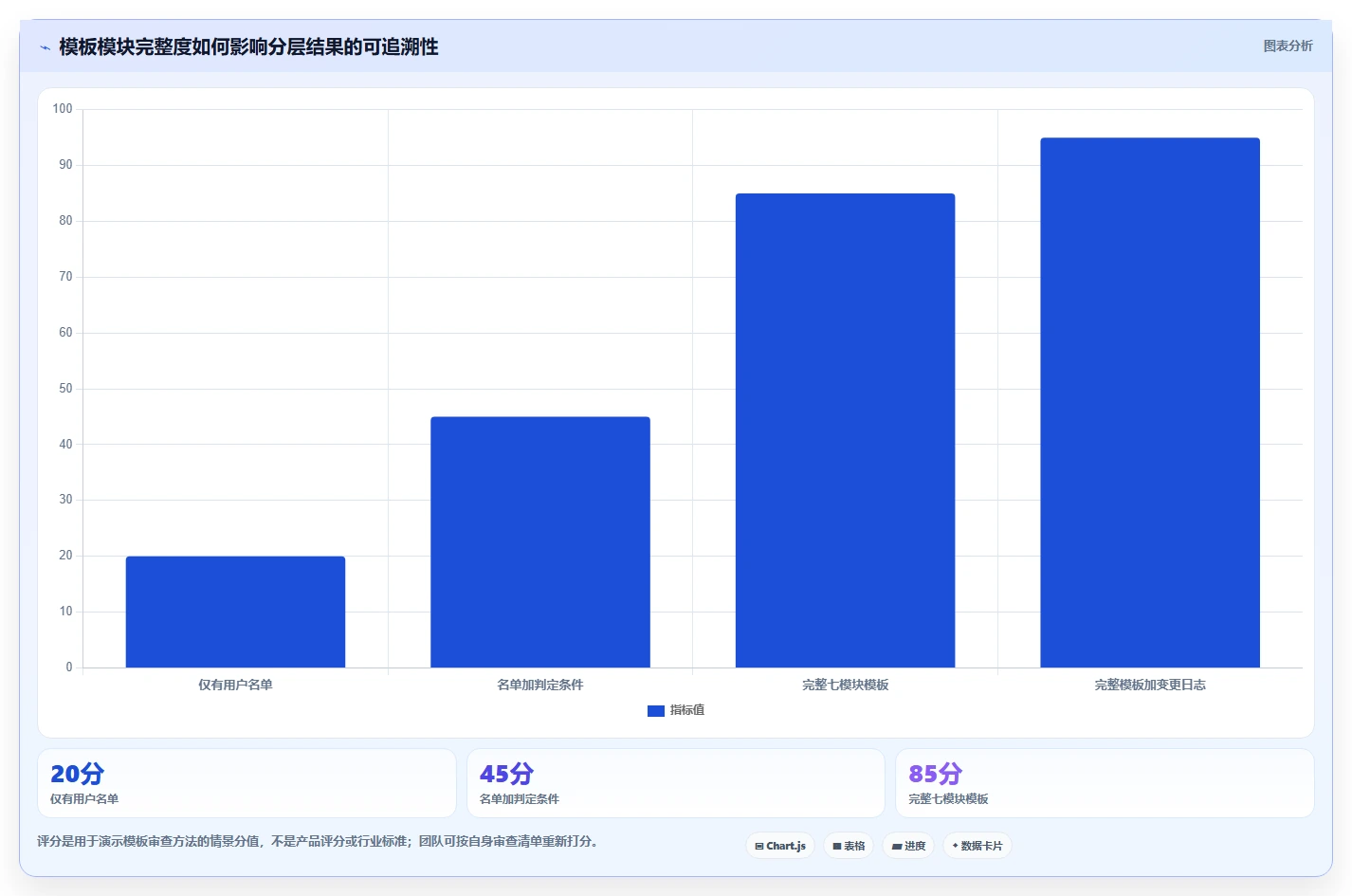Click the 完整七模块模板 x-axis label
This screenshot has height=896, width=1352.
845,685
